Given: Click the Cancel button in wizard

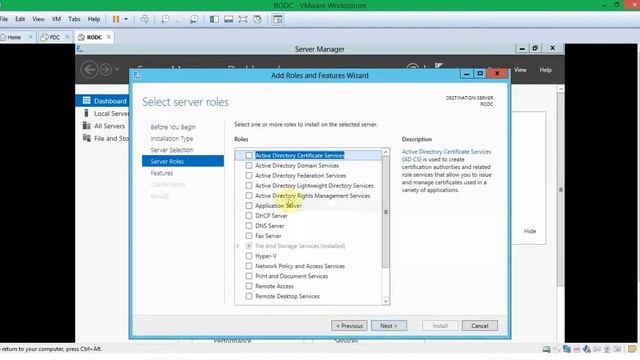Looking at the screenshot, I should (x=480, y=326).
